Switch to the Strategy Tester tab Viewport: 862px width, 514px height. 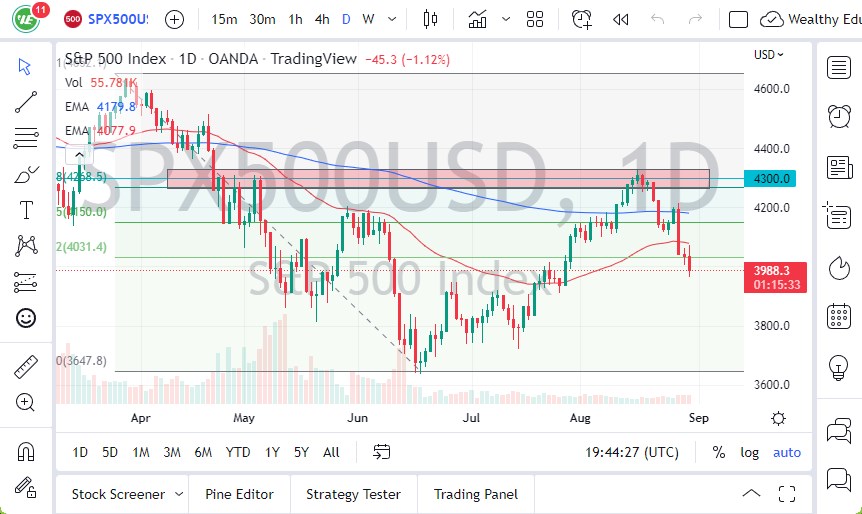pyautogui.click(x=353, y=494)
